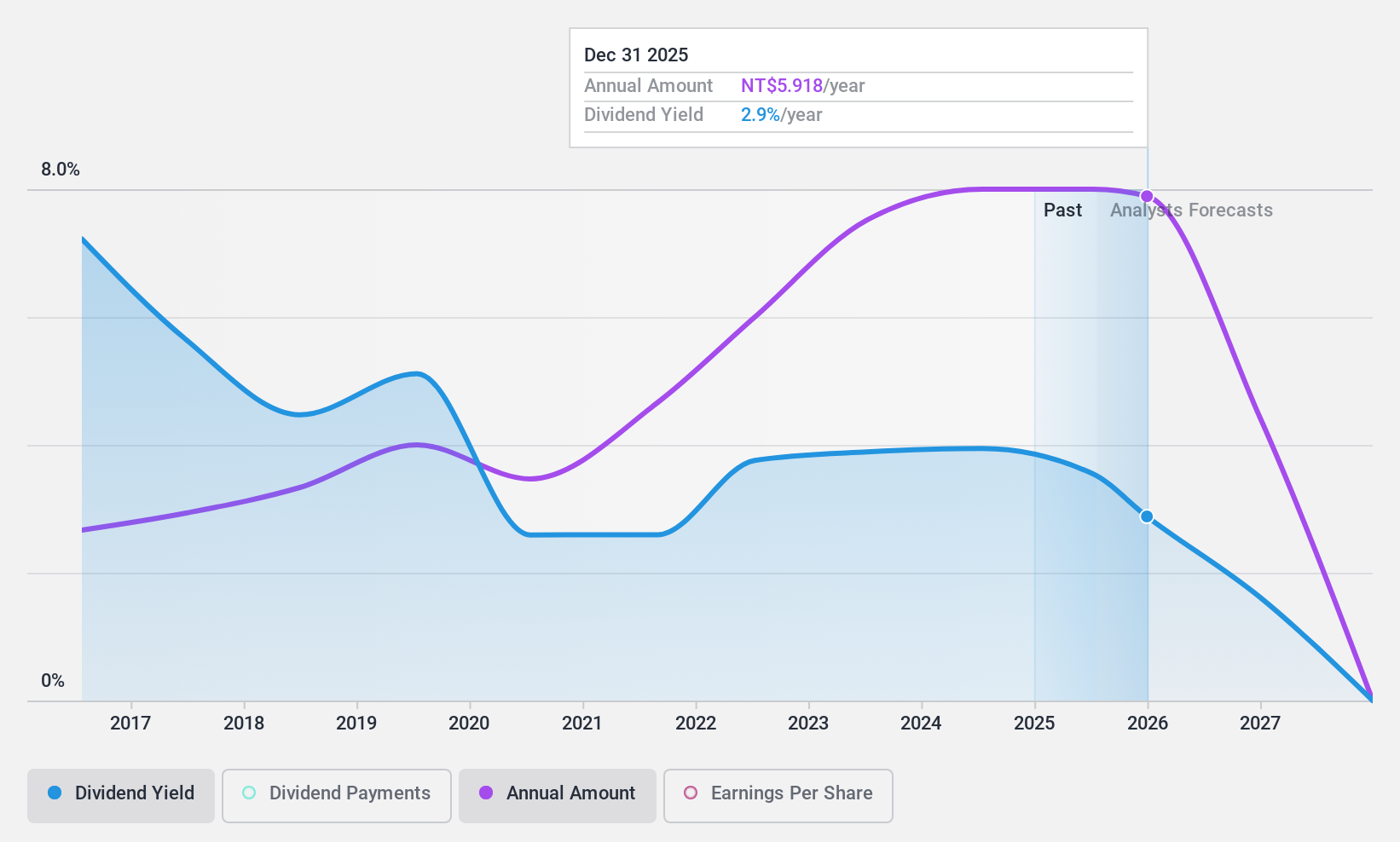1400x842 pixels.
Task: Click the 2017 x-axis label
Action: coord(130,724)
